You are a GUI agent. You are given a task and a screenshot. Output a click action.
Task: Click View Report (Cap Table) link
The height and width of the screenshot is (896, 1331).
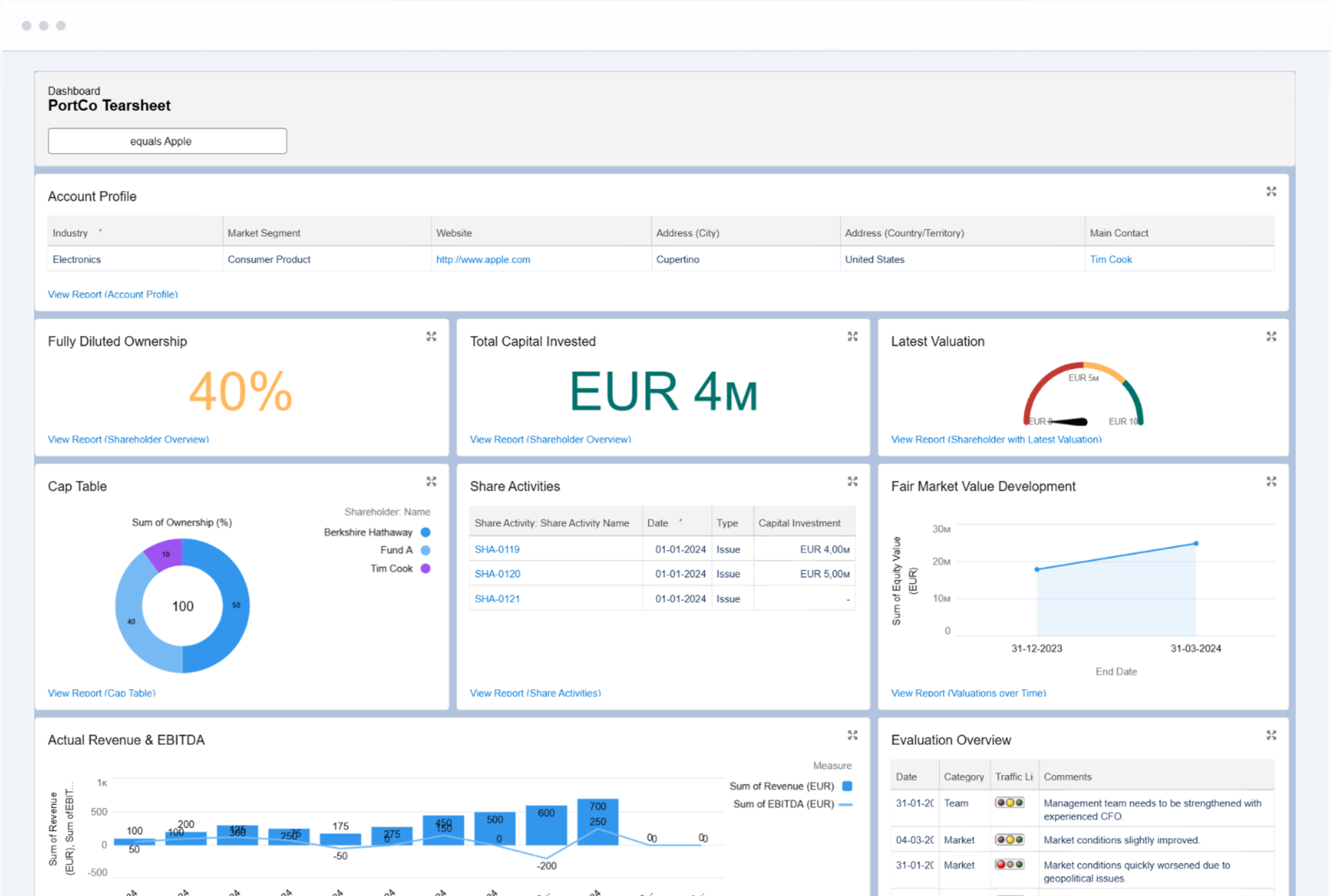click(102, 693)
